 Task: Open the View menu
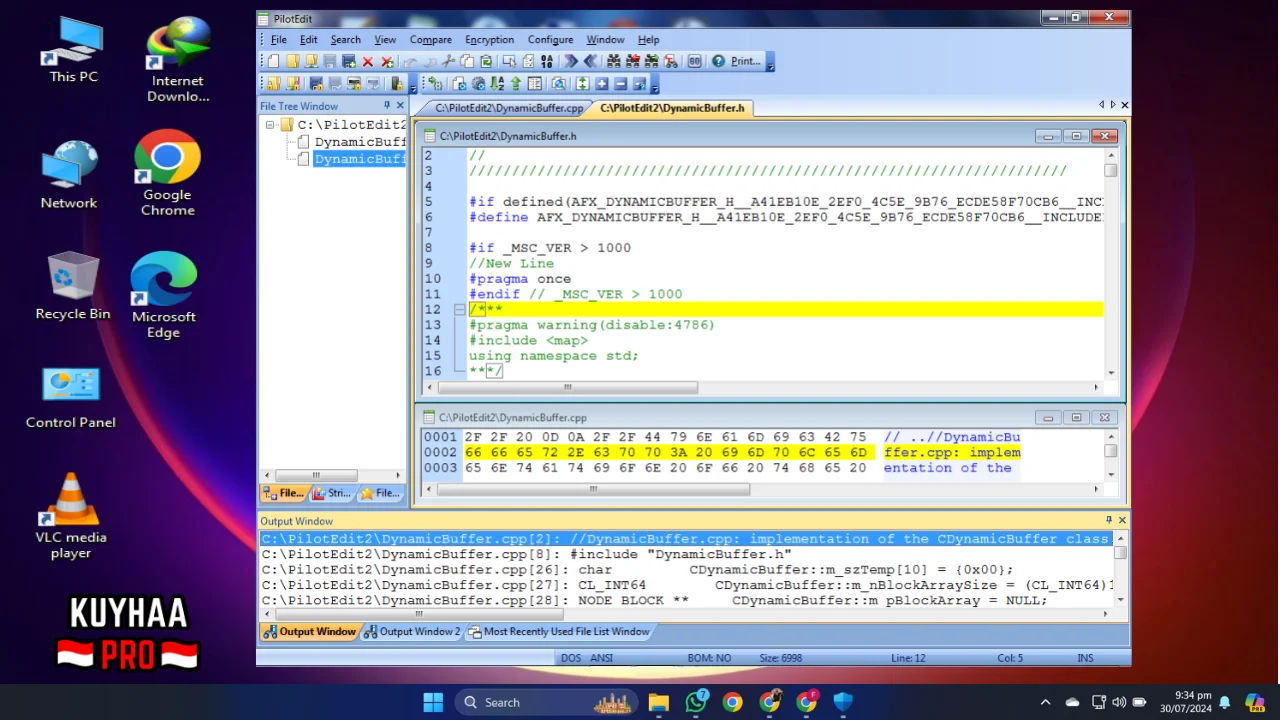385,39
